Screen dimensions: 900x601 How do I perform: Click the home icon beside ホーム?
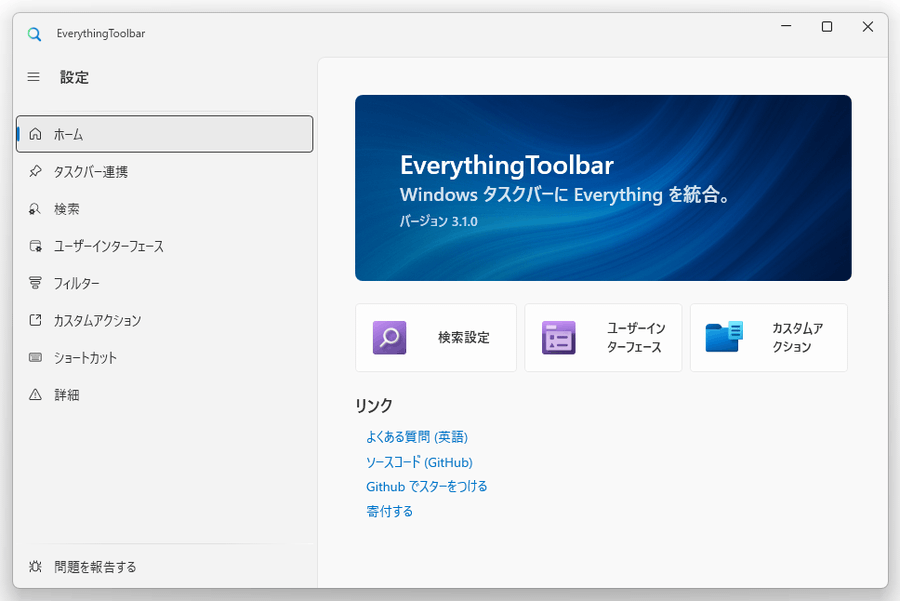pos(35,134)
